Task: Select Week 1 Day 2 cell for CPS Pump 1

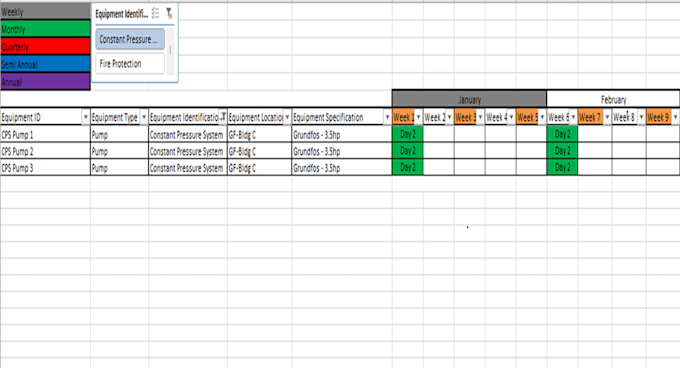Action: 408,134
